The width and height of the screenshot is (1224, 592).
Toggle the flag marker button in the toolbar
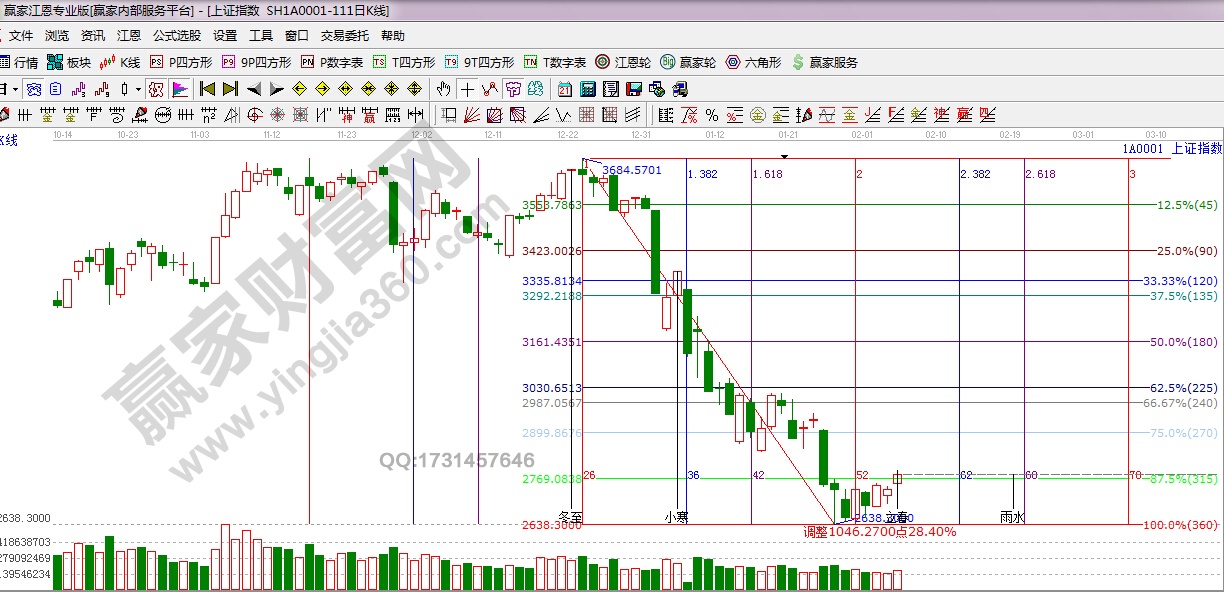[180, 89]
